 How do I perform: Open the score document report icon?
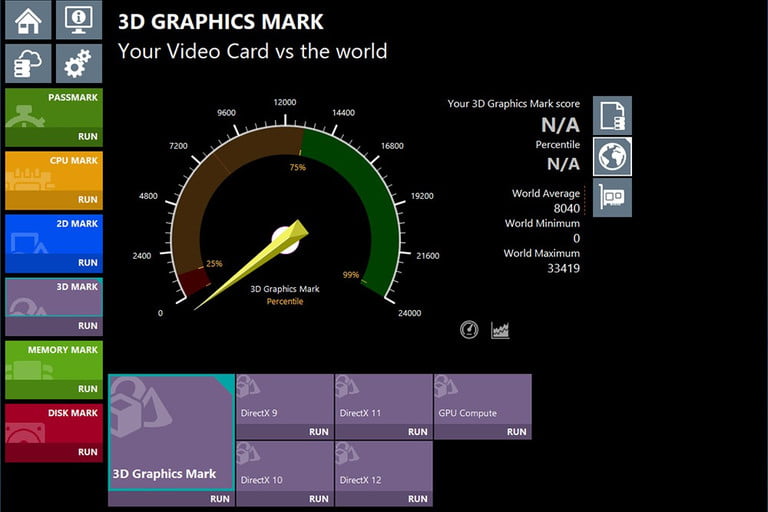pos(612,116)
